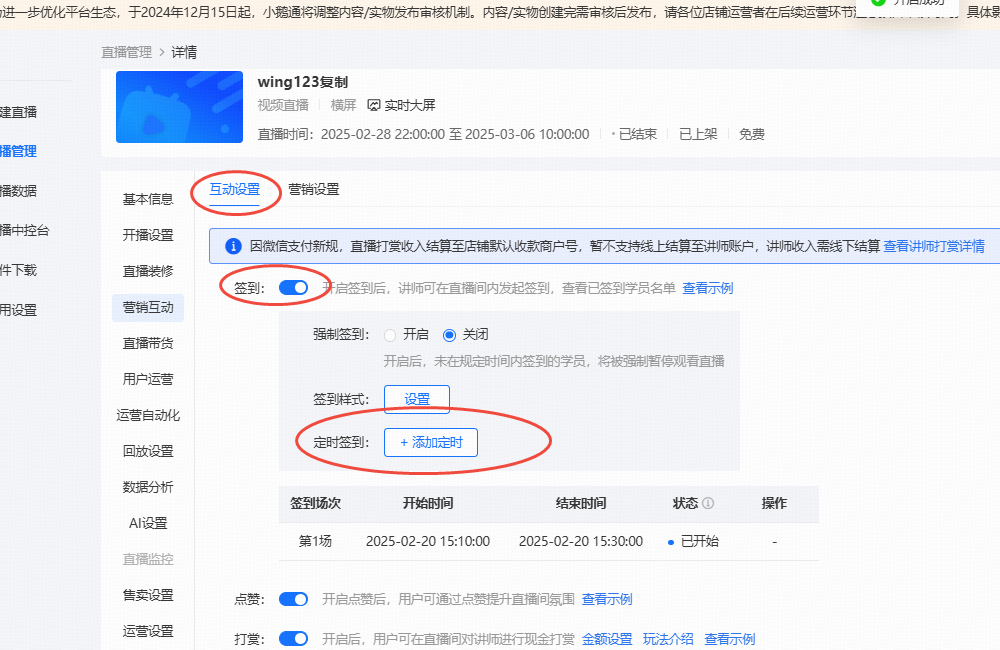Viewport: 1000px width, 650px height.
Task: Click the + 添加定时 button
Action: (x=430, y=443)
